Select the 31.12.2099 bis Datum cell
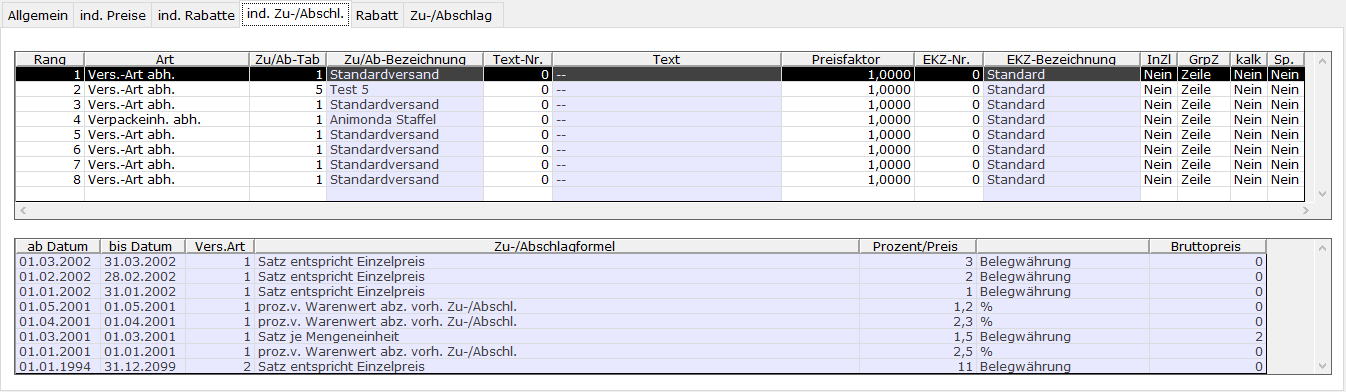Viewport: 1346px width, 392px height. coord(142,366)
